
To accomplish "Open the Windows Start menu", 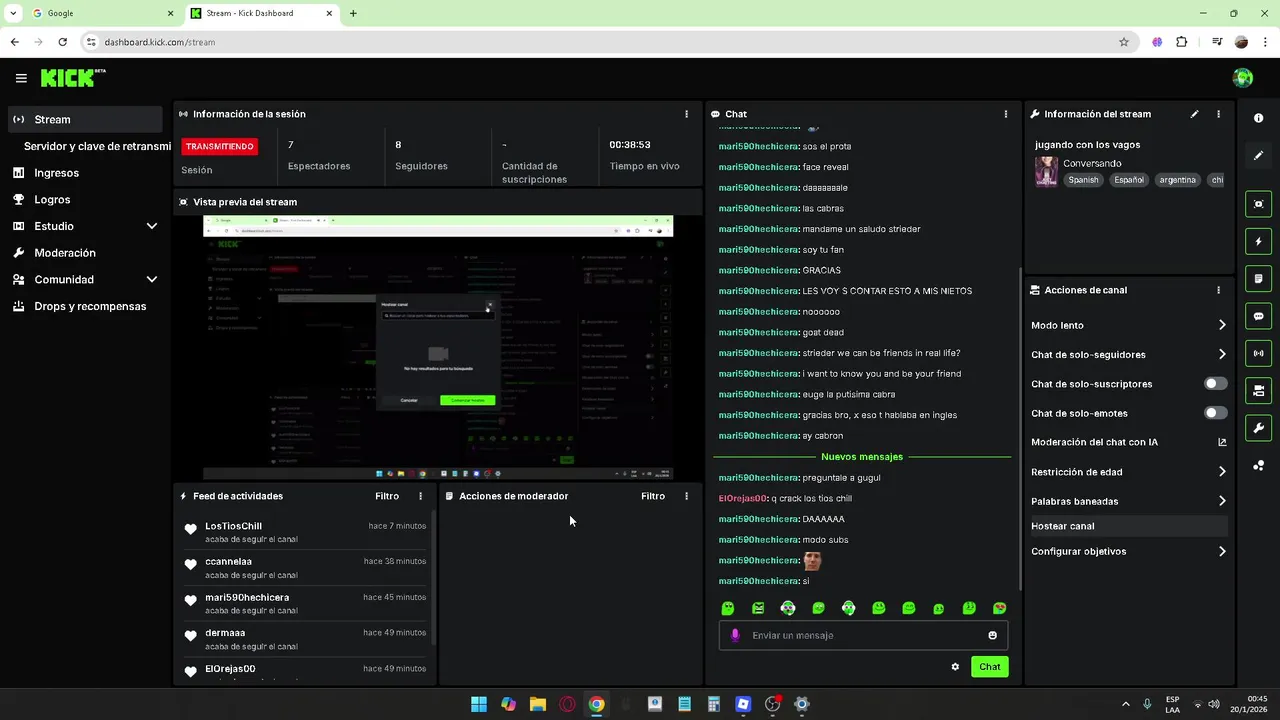I will click(x=479, y=704).
